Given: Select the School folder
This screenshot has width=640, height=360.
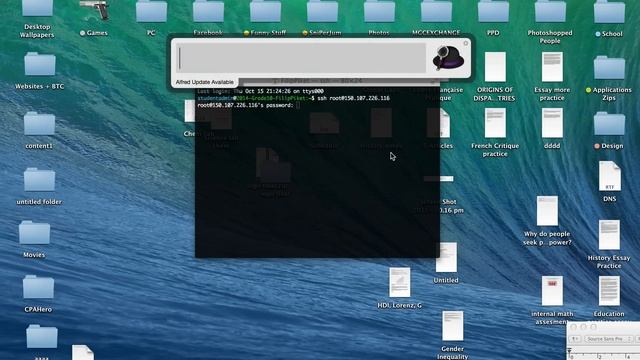Looking at the screenshot, I should pos(609,11).
